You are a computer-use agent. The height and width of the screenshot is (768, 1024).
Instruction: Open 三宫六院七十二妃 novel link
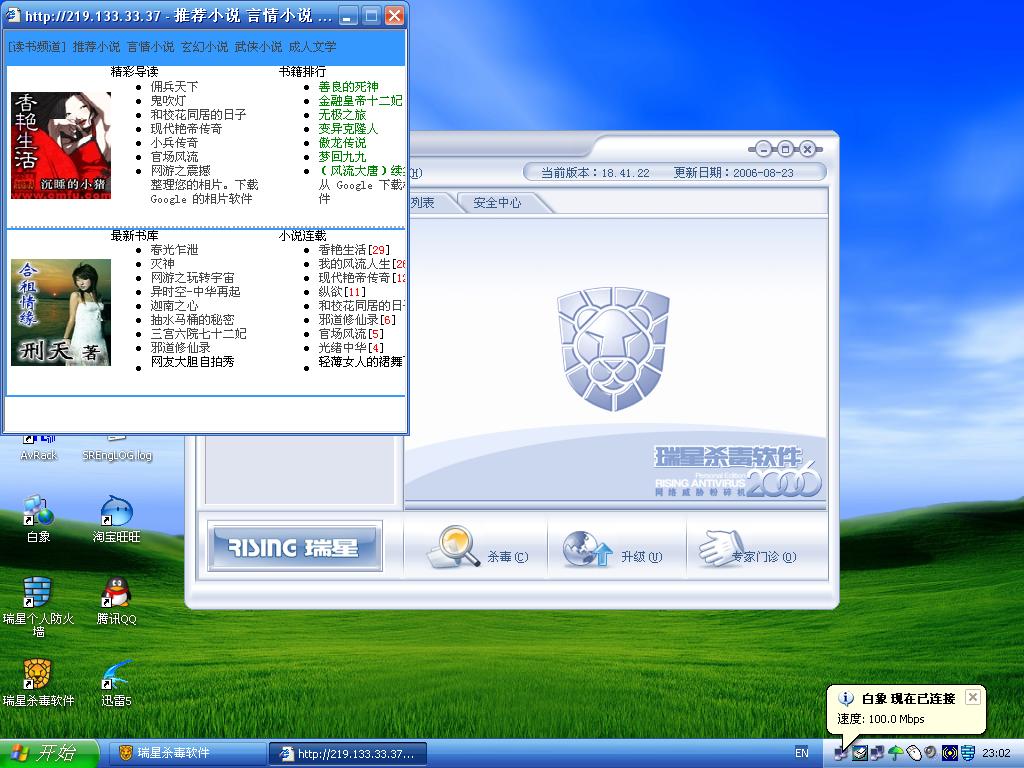(x=199, y=334)
